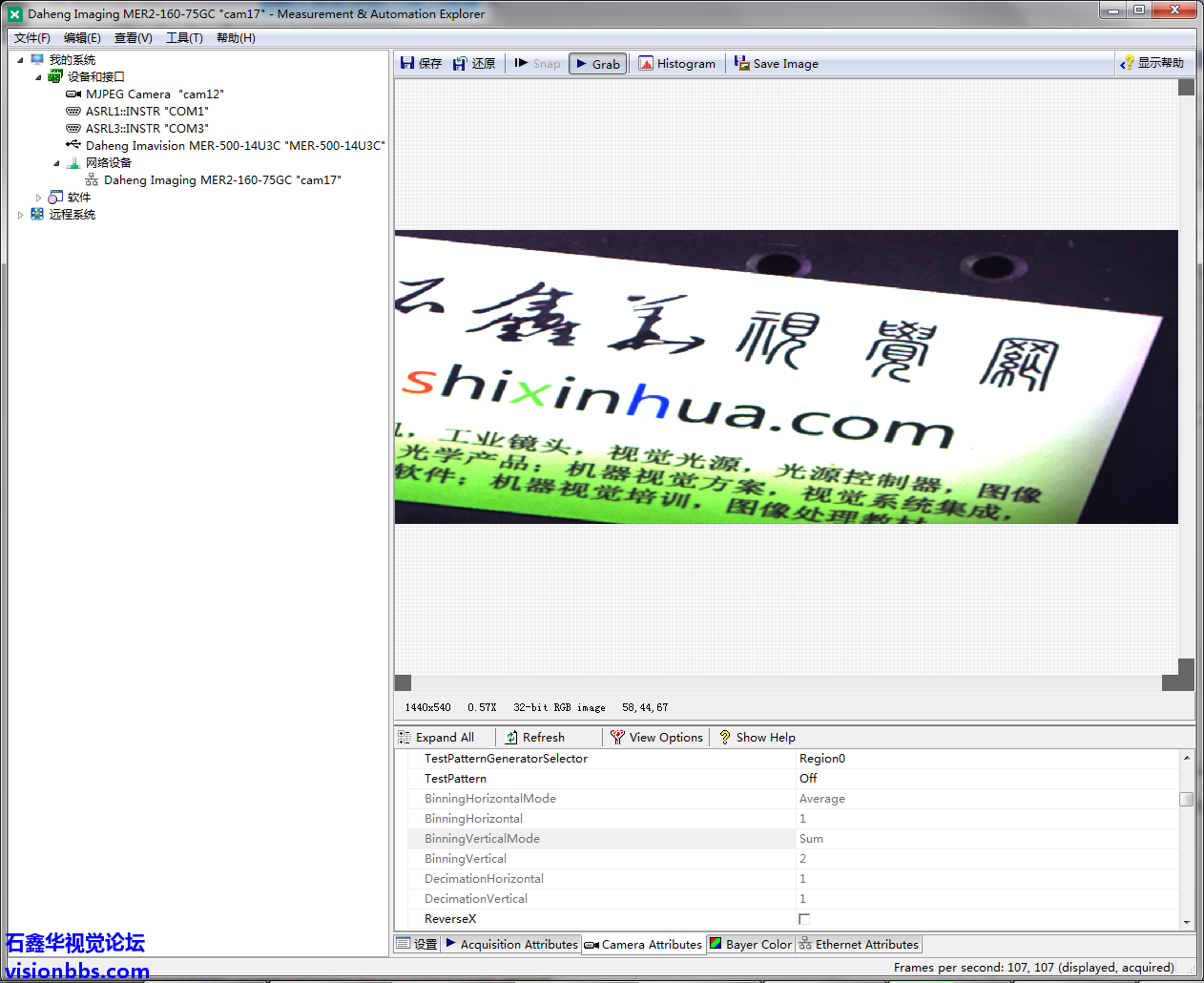The height and width of the screenshot is (983, 1204).
Task: Toggle the Grab continuous acquisition button
Action: pos(598,64)
